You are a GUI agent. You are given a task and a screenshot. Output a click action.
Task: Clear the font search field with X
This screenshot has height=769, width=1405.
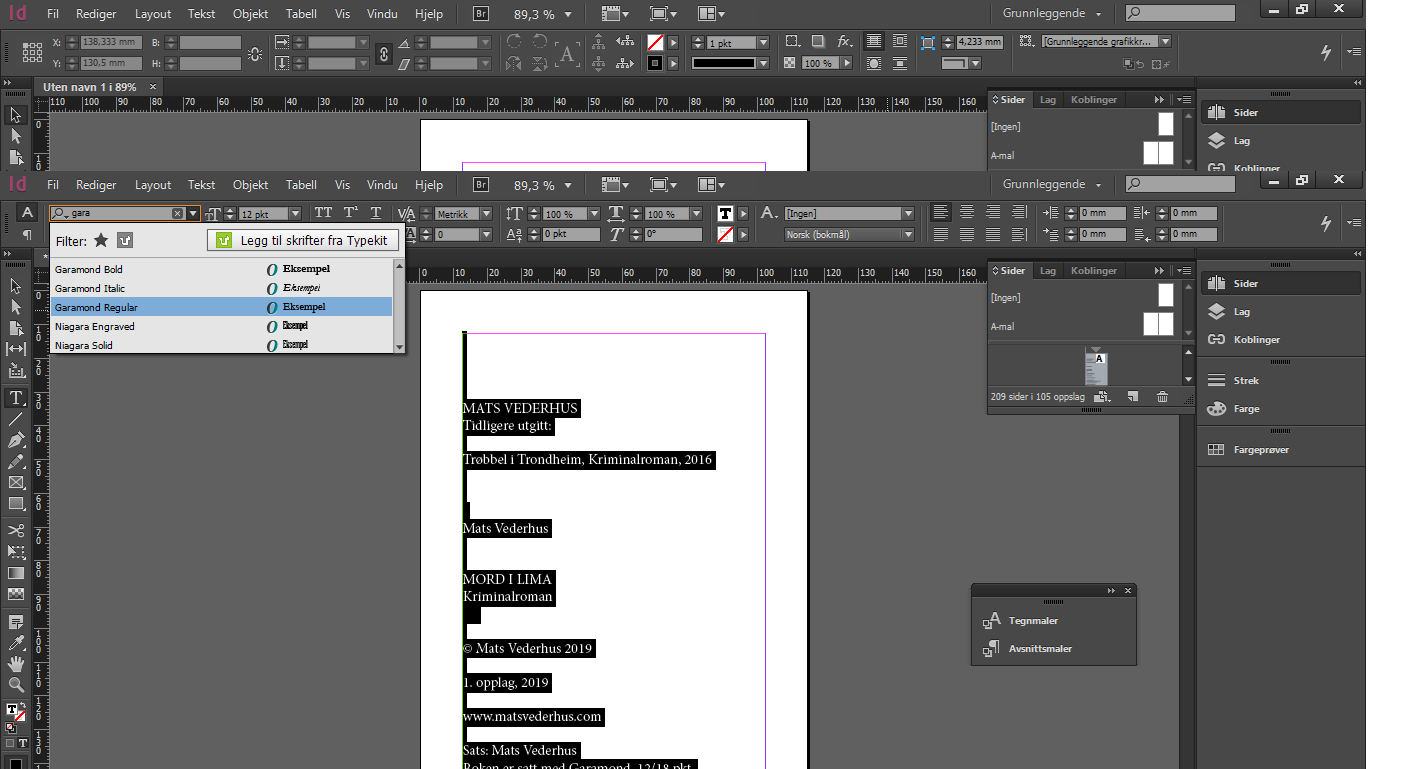coord(177,214)
